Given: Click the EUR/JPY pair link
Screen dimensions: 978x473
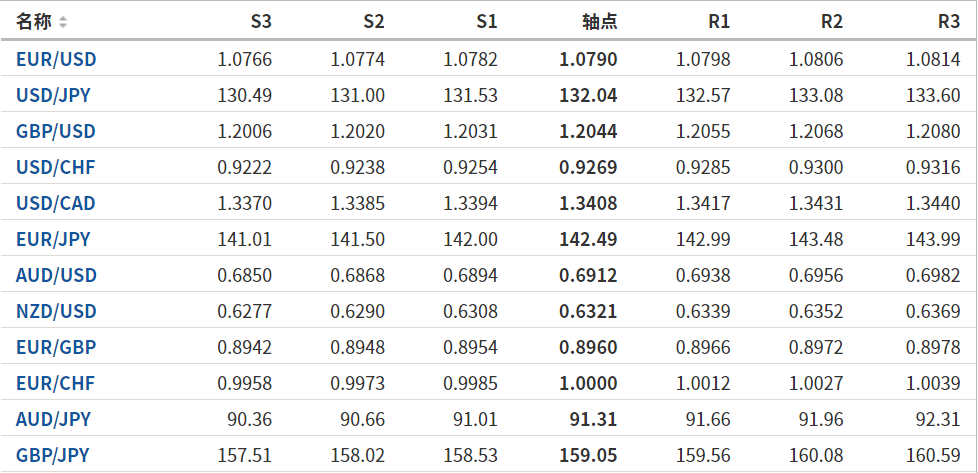Looking at the screenshot, I should [53, 239].
